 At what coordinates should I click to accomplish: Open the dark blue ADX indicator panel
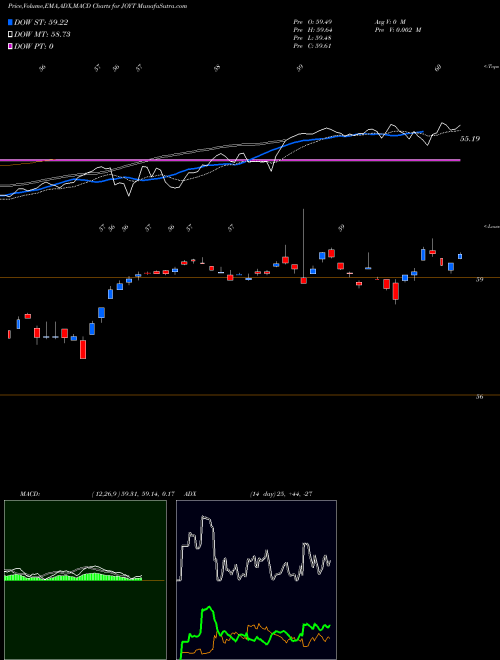point(256,580)
